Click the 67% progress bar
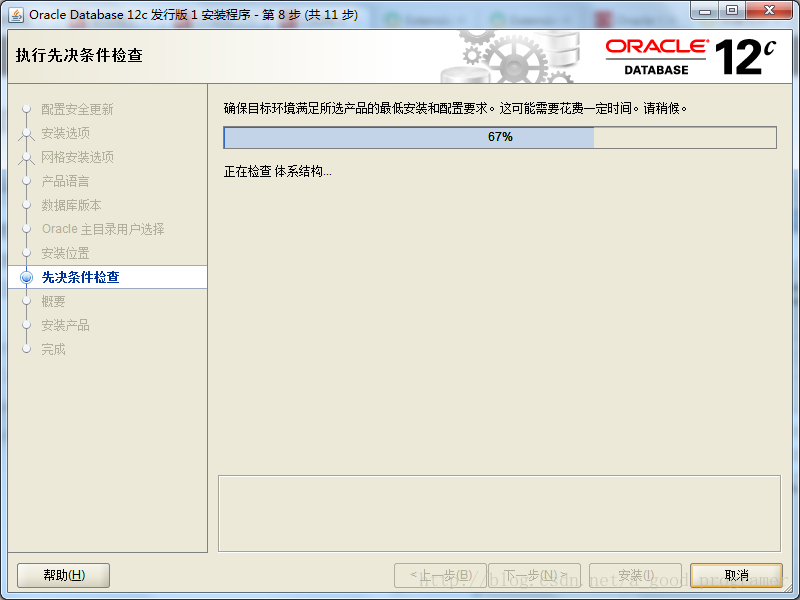 tap(500, 137)
